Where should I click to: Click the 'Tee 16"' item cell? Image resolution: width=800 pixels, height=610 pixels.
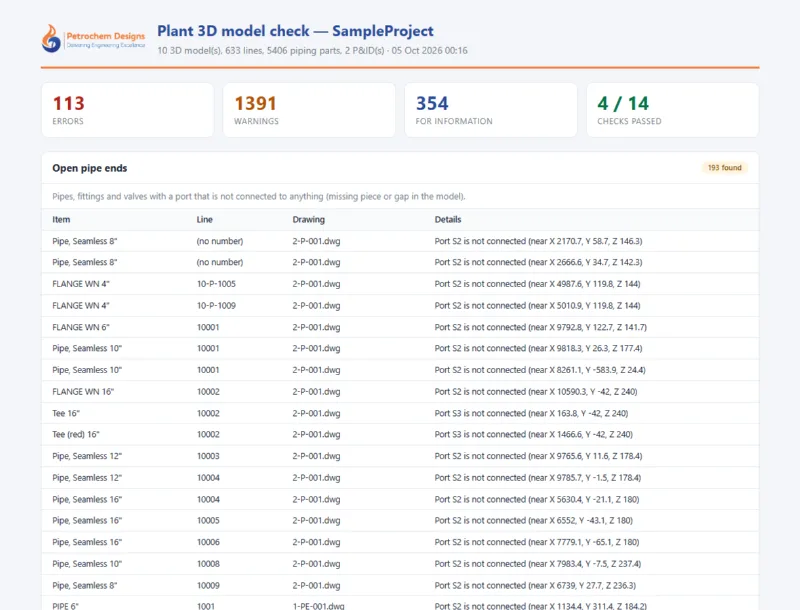[x=66, y=413]
